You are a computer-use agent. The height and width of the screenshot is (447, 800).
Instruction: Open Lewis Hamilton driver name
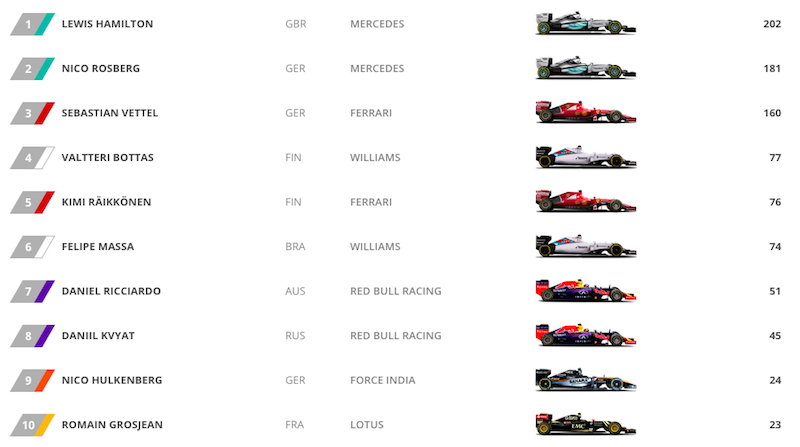107,24
